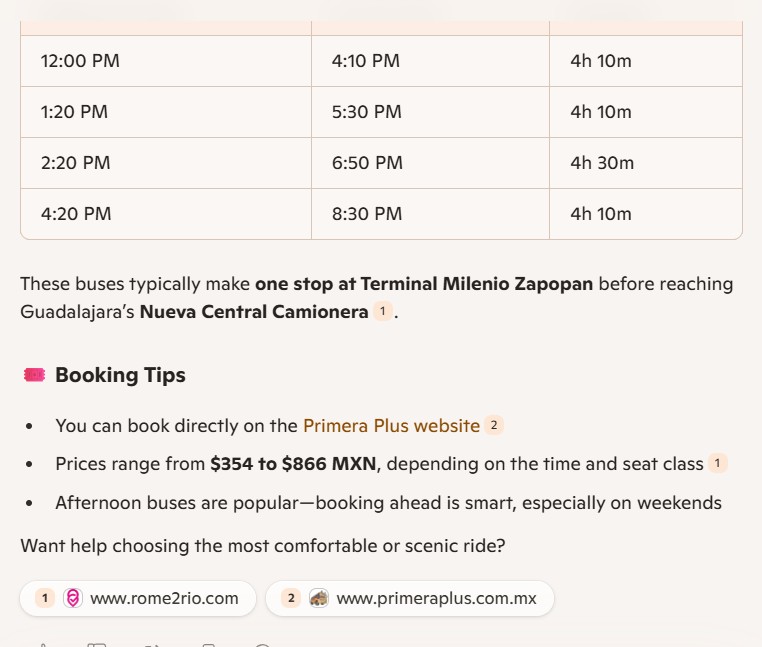Click the 4:20 PM departure cell
762x647 pixels.
(76, 214)
